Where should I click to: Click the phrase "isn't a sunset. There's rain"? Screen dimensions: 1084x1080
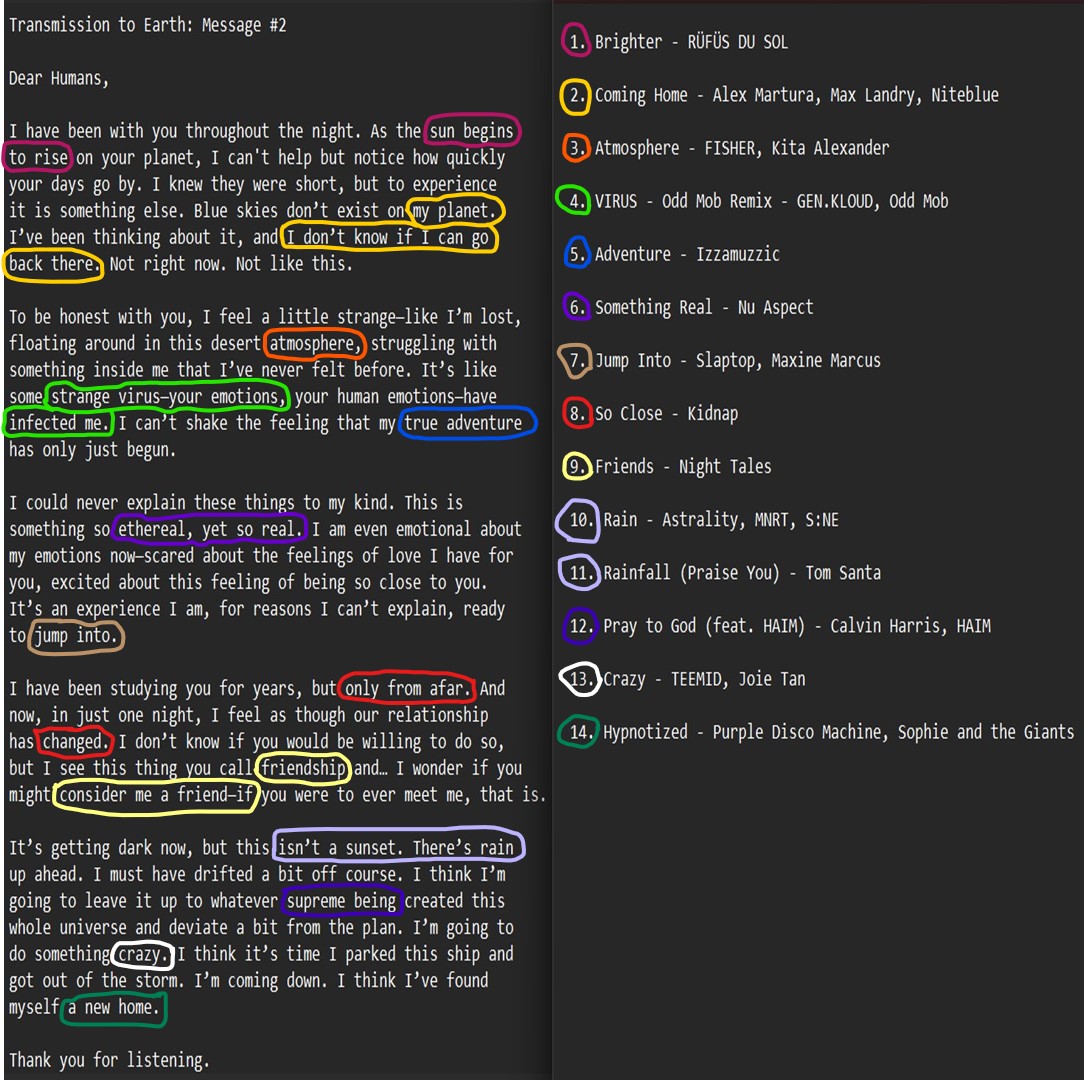(x=396, y=848)
